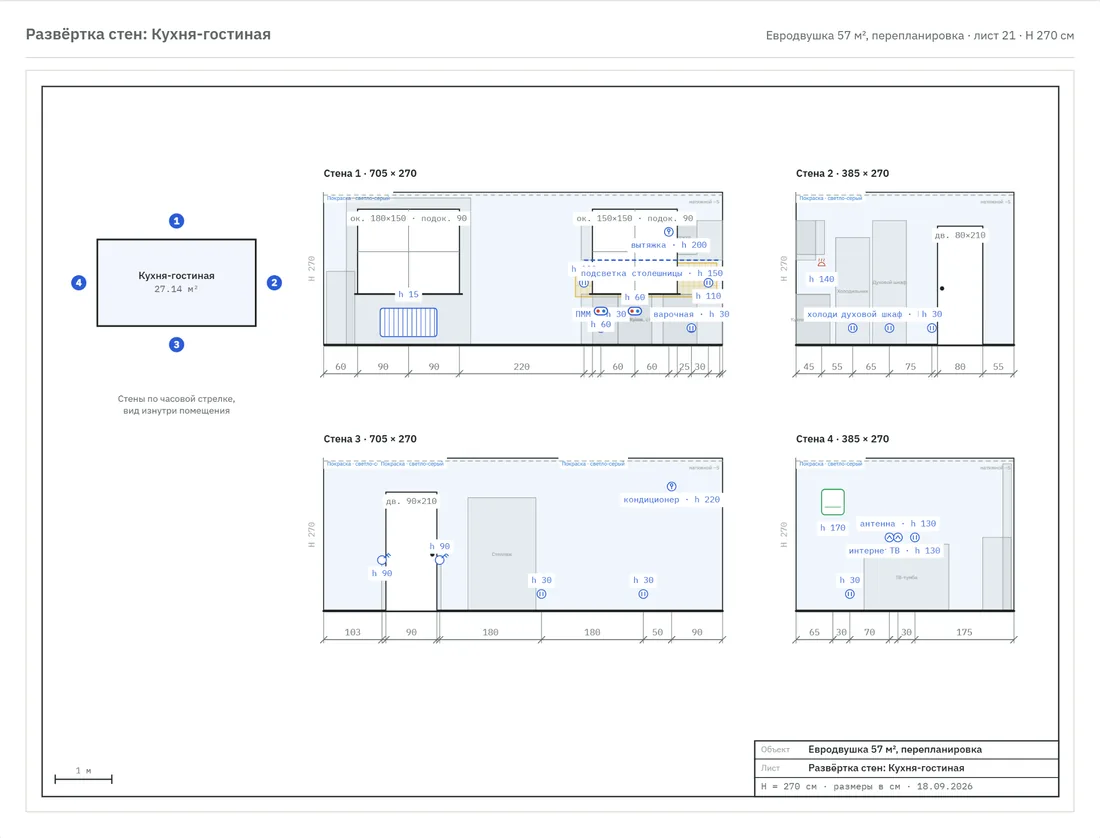Click the '220' dimension under Стена 1
1100x838 pixels.
pyautogui.click(x=521, y=367)
